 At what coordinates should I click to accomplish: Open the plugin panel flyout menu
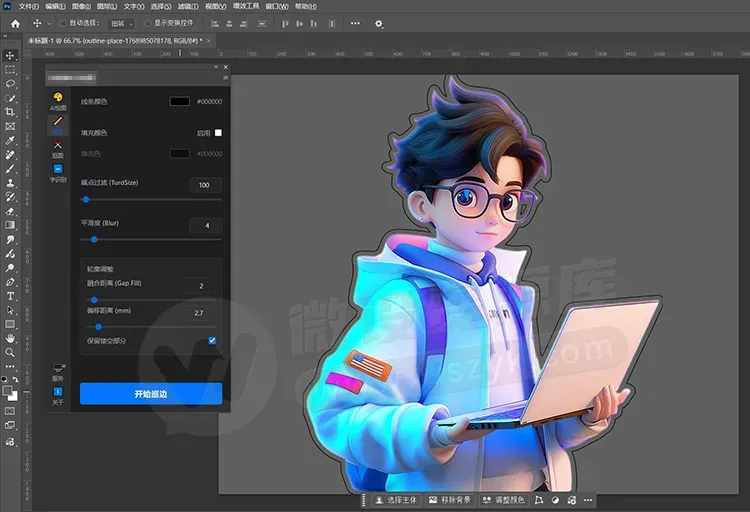click(225, 78)
